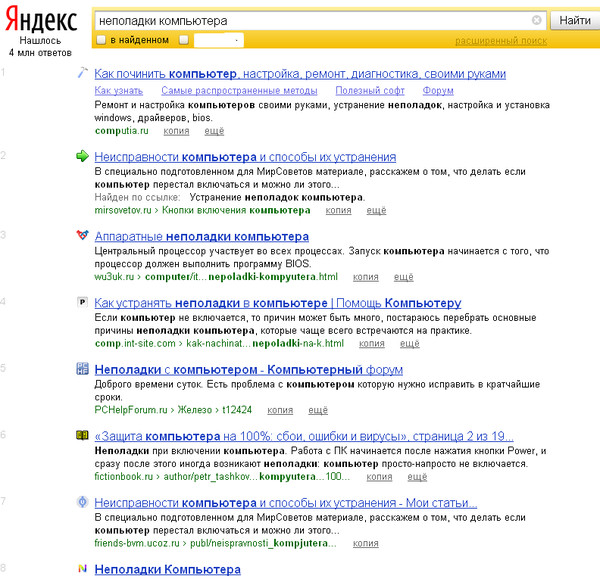This screenshot has height=579, width=600.
Task: Click the Найти search button
Action: 575,20
